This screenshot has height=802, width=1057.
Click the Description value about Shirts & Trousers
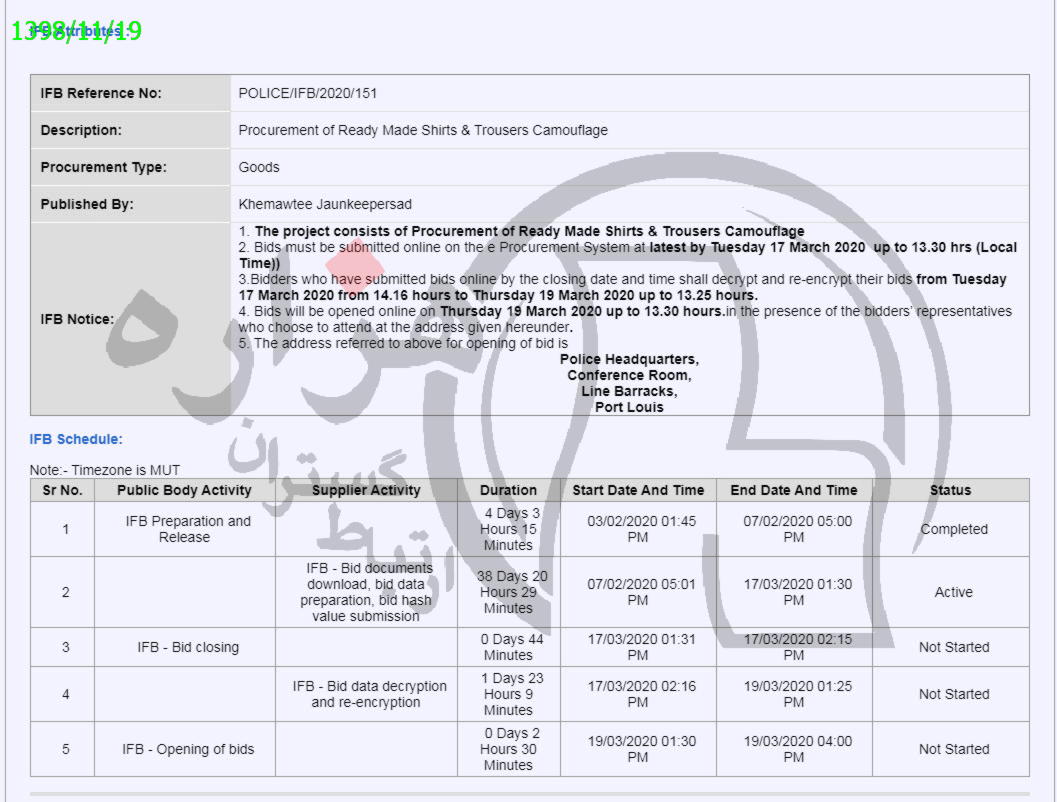(422, 130)
